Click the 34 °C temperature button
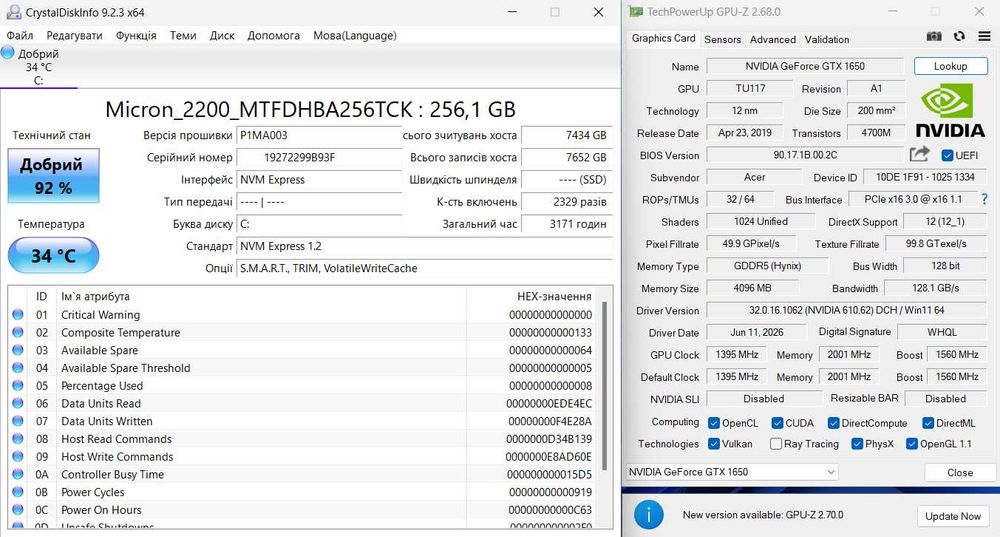 coord(54,255)
